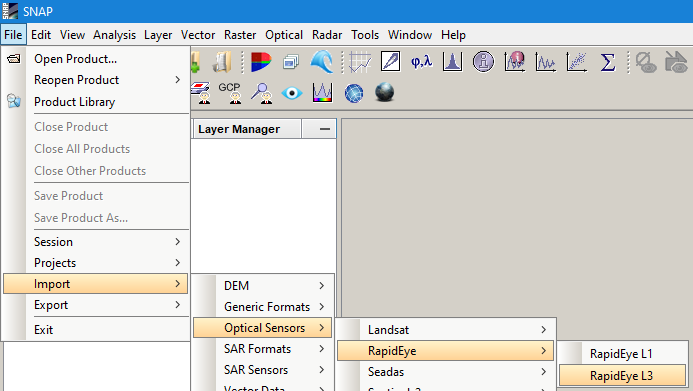The height and width of the screenshot is (391, 693).
Task: Open the Radar menu
Action: coord(327,35)
